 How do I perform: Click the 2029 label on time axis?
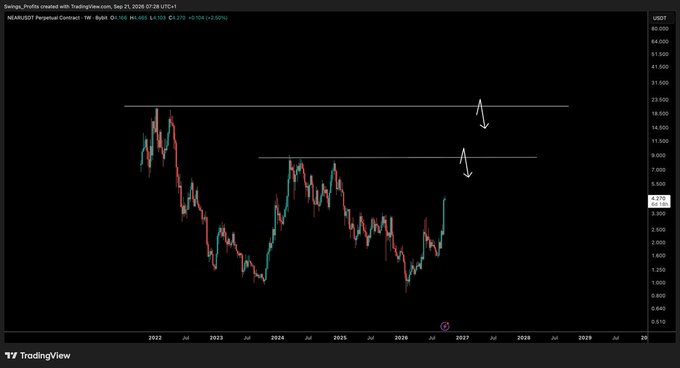tap(585, 338)
